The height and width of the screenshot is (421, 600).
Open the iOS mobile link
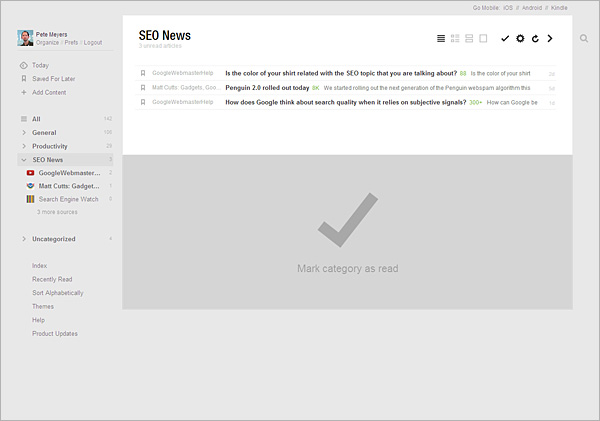(x=508, y=8)
